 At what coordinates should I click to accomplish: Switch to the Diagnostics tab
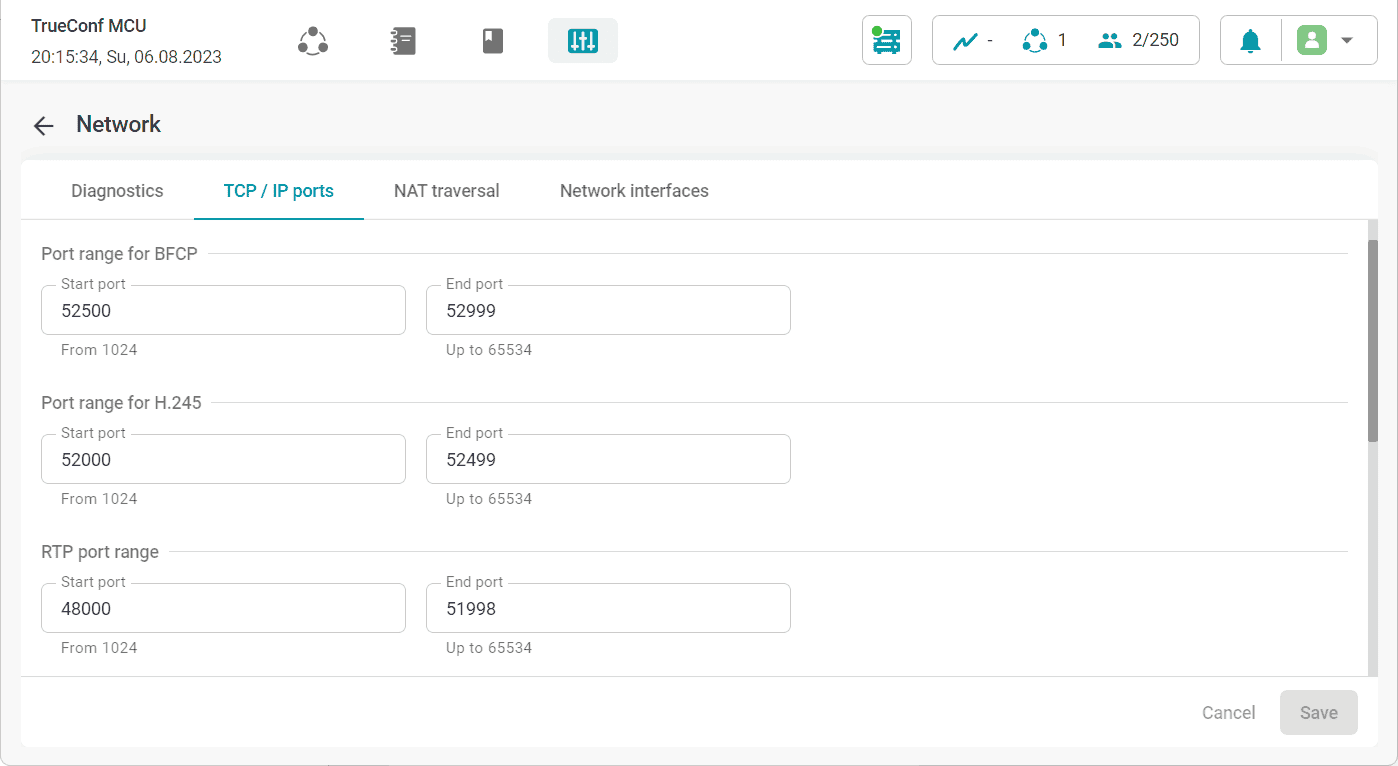coord(117,191)
